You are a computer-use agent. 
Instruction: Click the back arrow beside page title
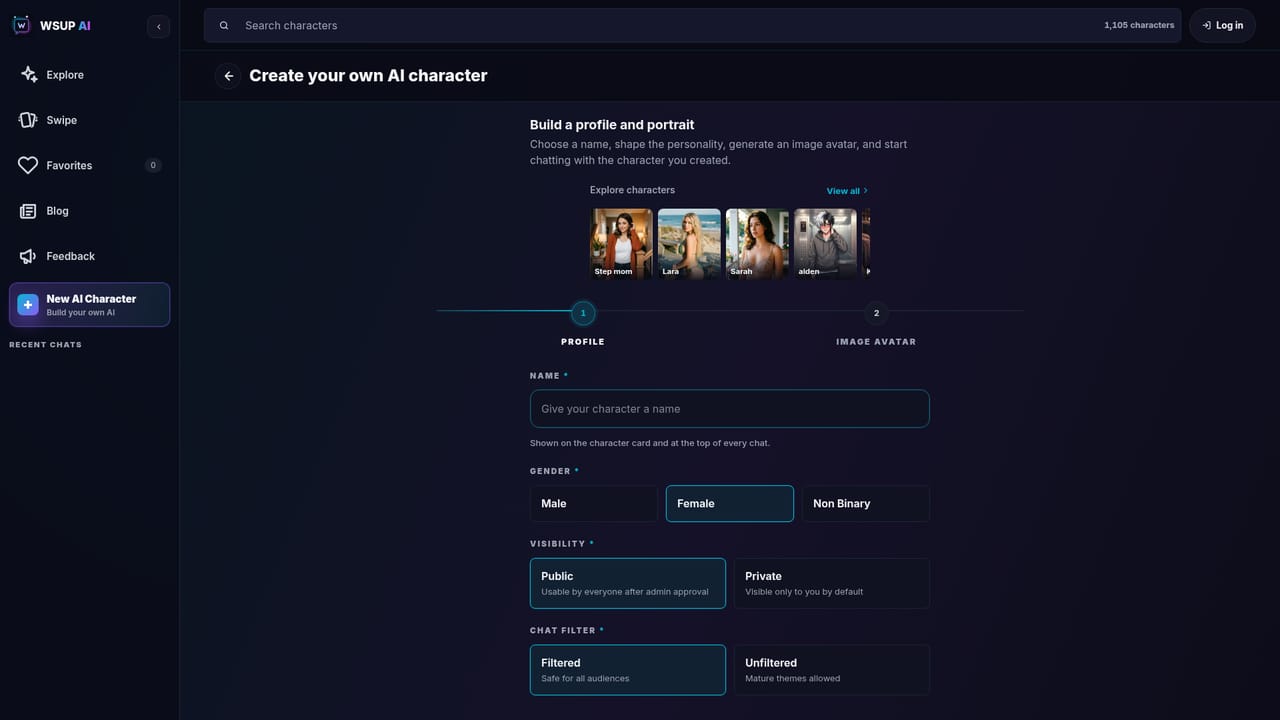[228, 76]
